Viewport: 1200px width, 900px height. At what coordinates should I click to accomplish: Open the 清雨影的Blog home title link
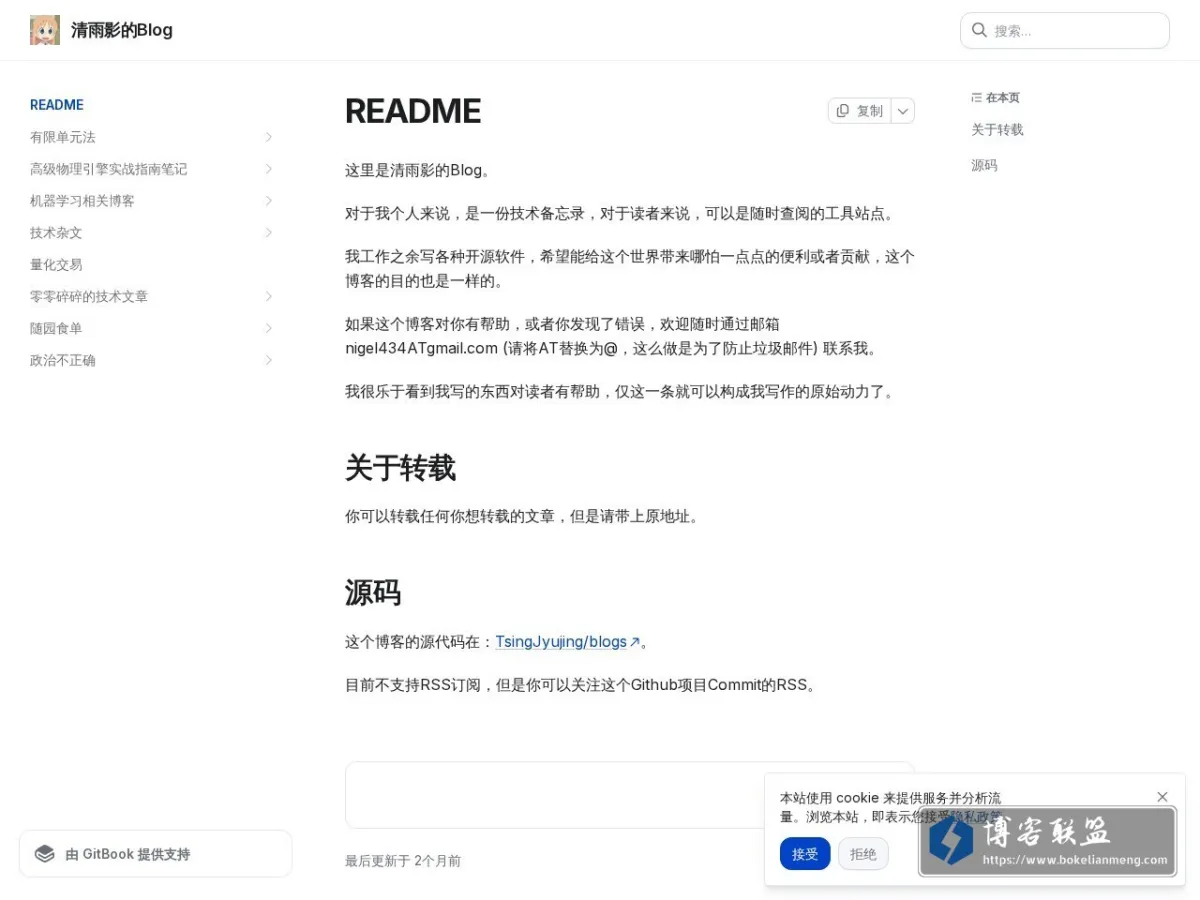click(122, 30)
